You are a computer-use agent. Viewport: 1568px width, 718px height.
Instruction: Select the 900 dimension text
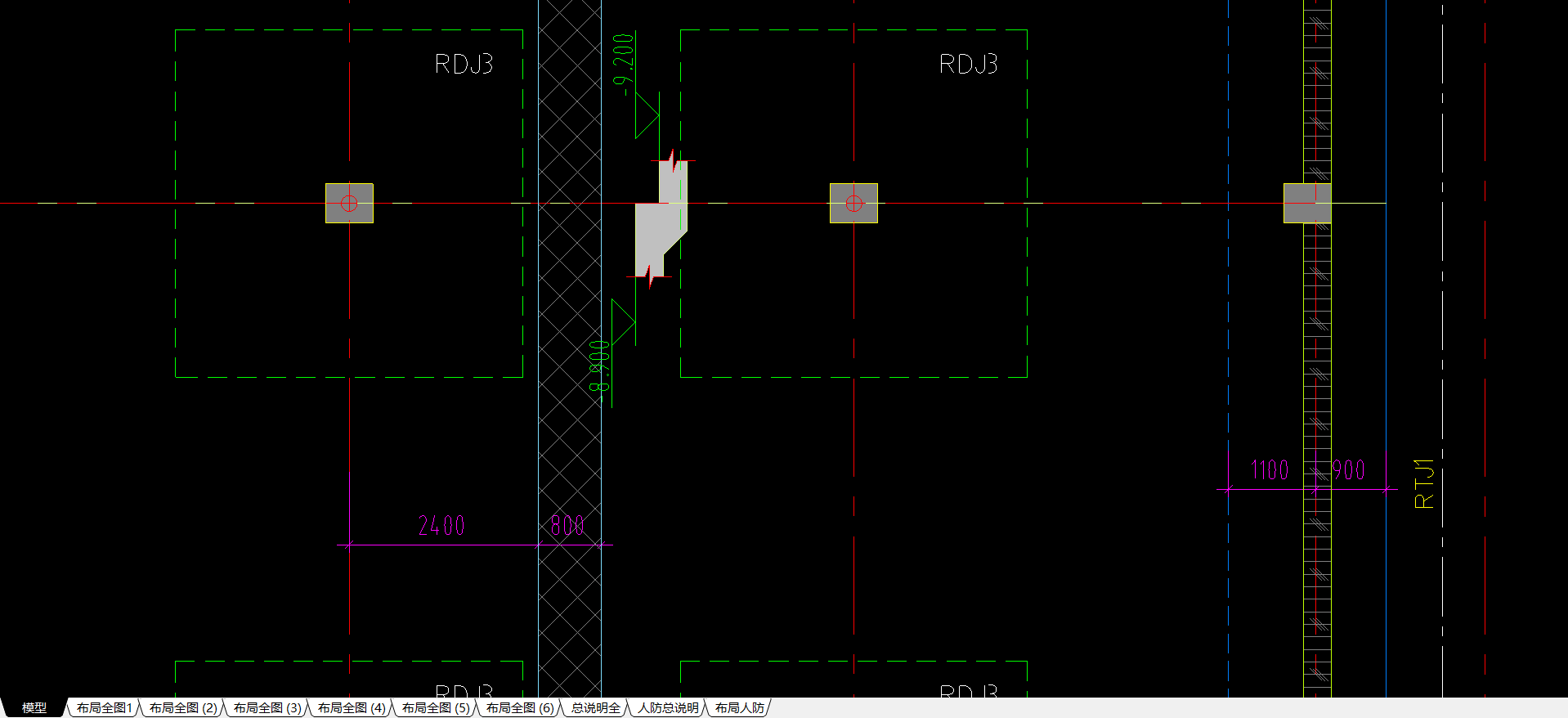pos(1349,469)
